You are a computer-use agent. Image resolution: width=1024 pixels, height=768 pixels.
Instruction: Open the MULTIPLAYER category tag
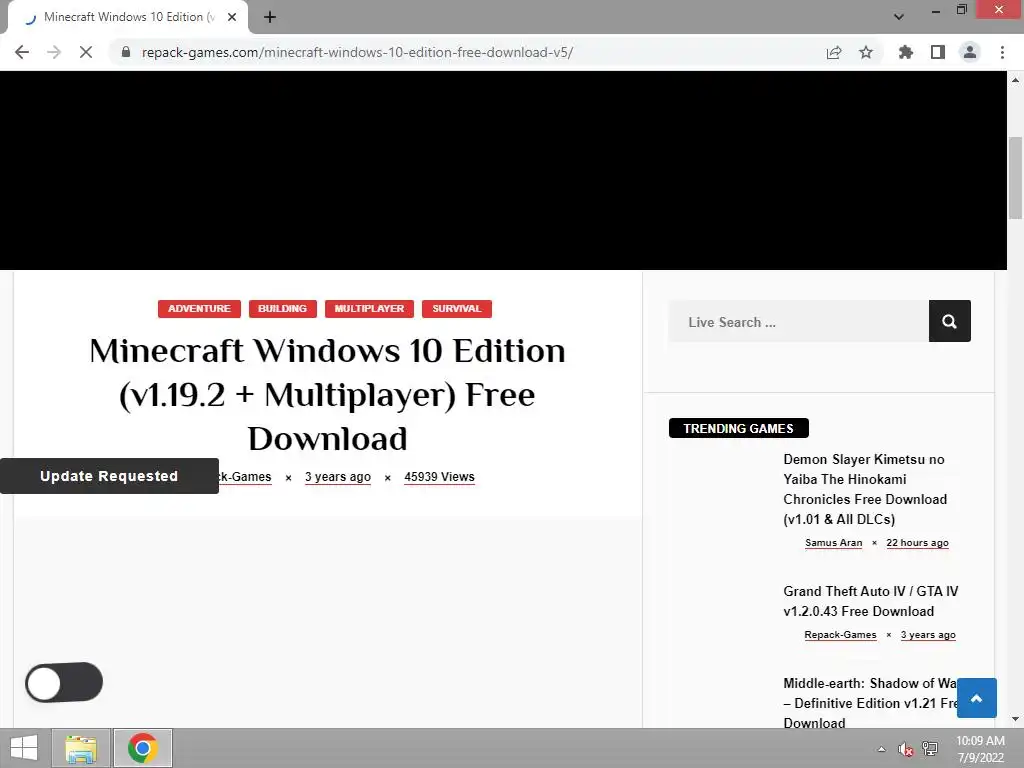point(369,309)
